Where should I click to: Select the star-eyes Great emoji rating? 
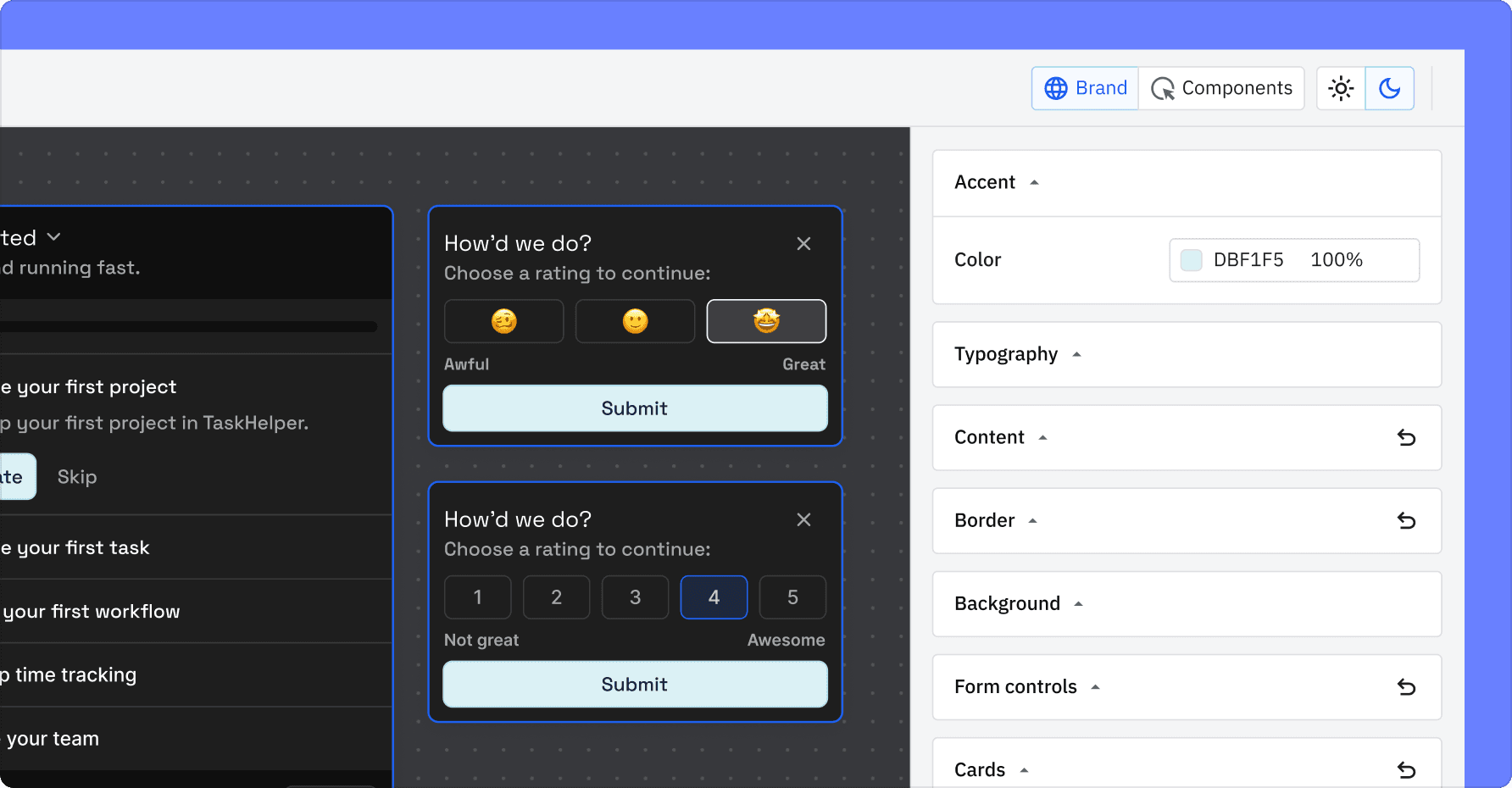pyautogui.click(x=766, y=321)
